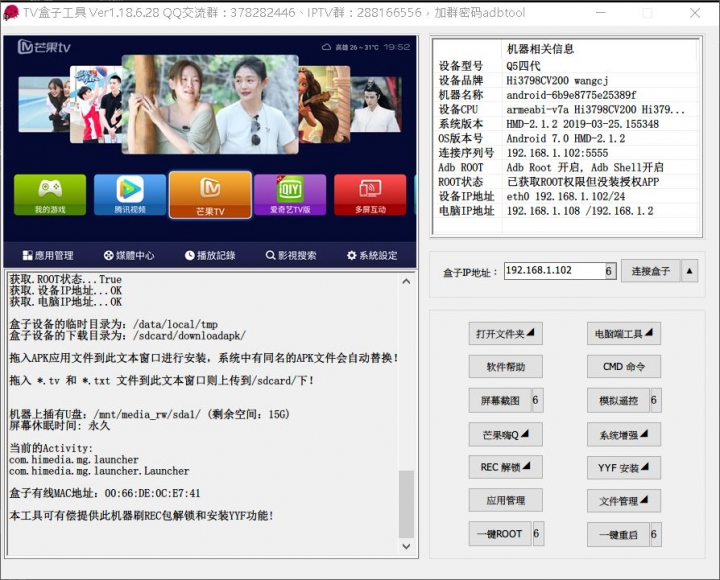Select the 设备型号 Q5四代 row

(566, 66)
